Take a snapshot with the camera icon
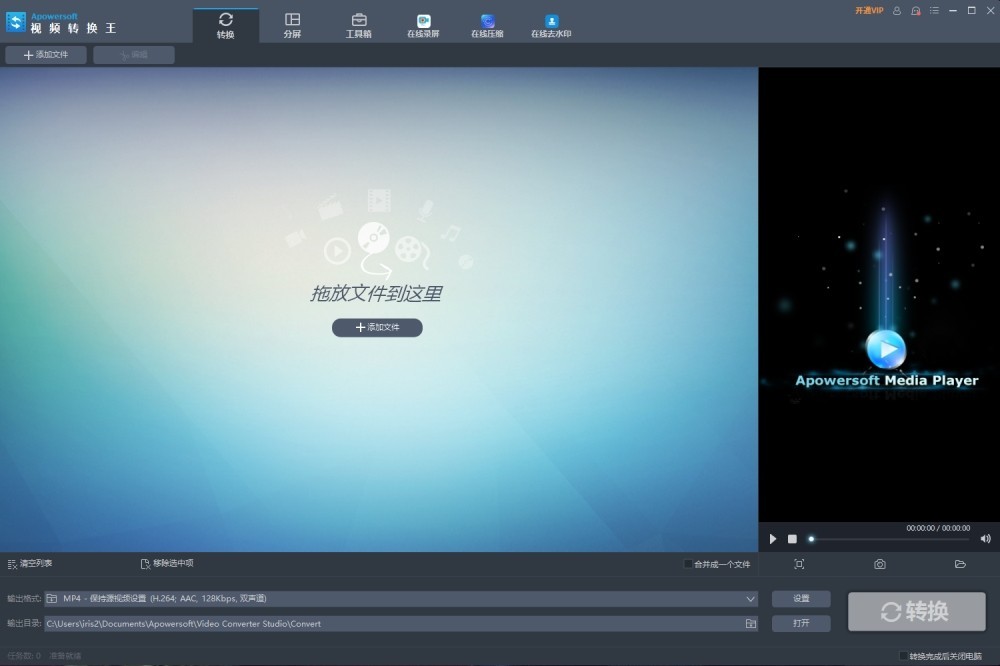Screen dimensions: 1000x666 pos(879,565)
